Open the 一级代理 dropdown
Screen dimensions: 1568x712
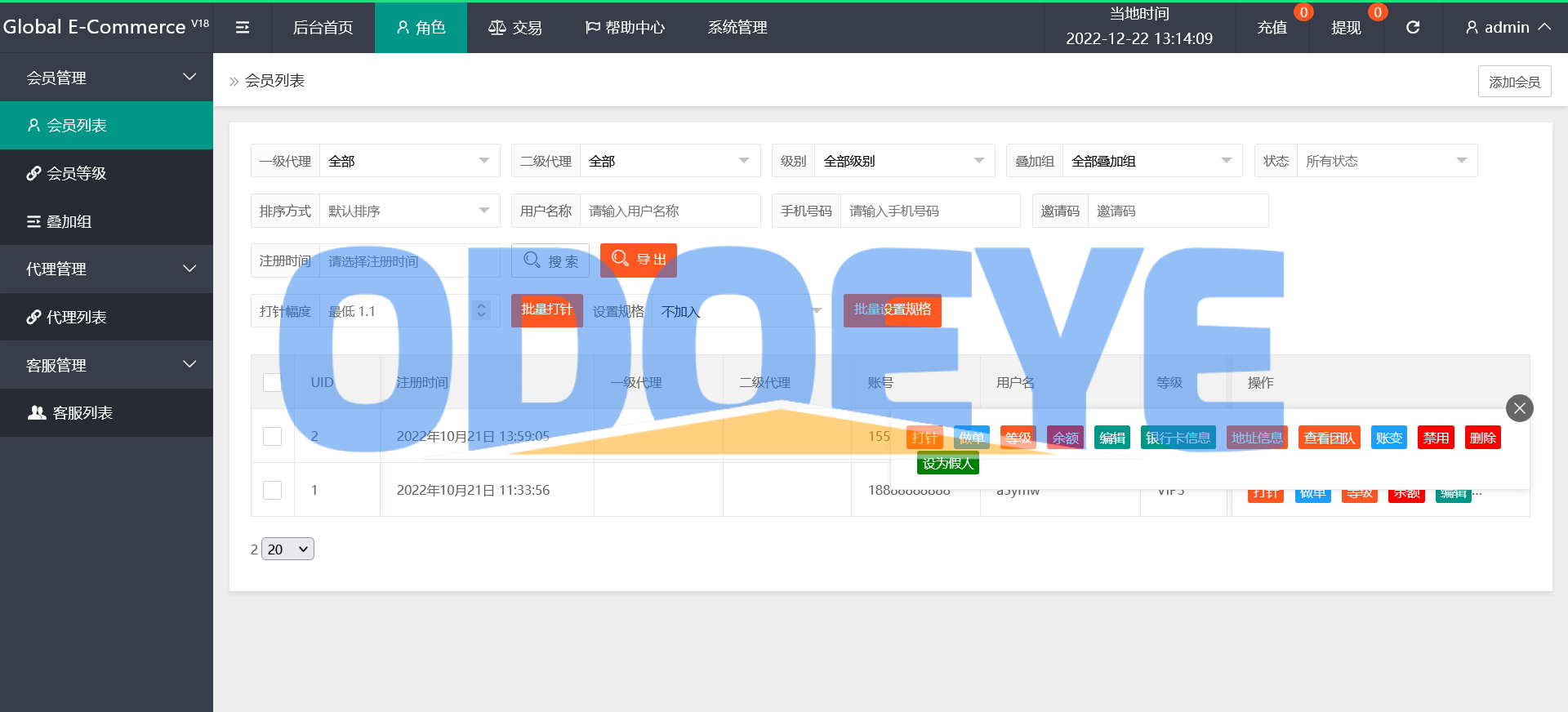409,161
